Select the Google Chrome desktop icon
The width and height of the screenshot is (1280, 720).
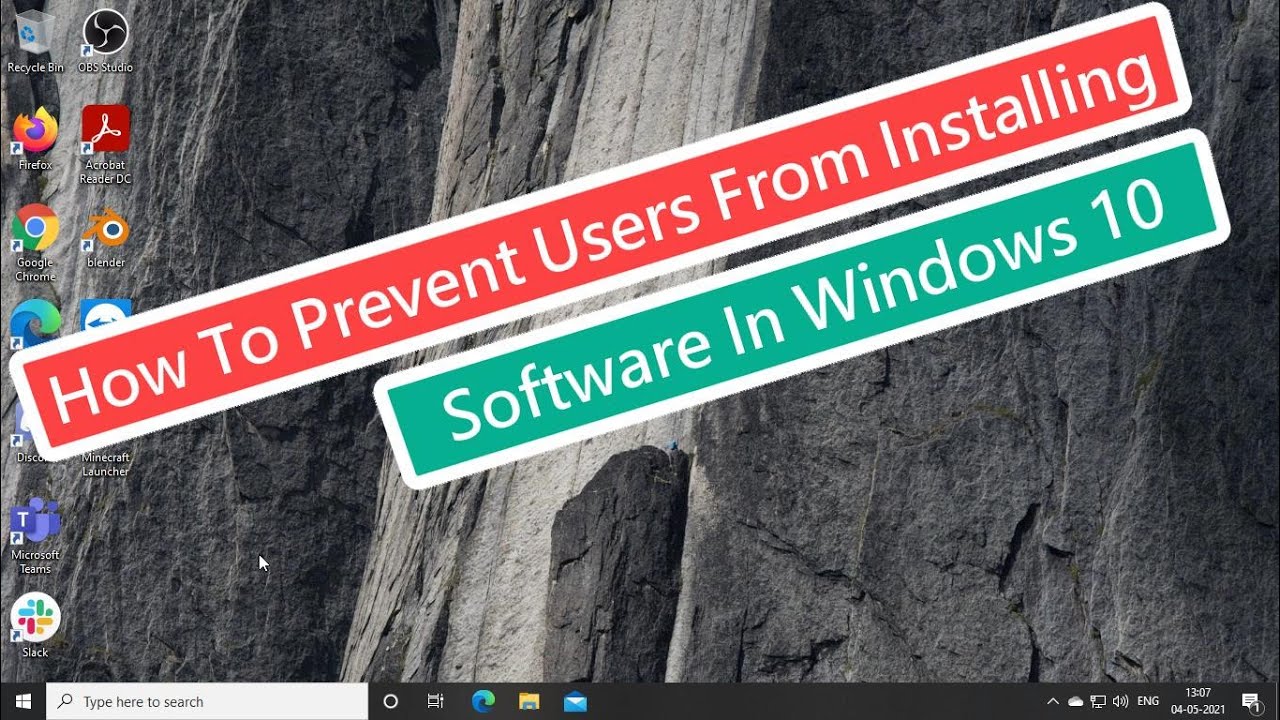(x=35, y=242)
